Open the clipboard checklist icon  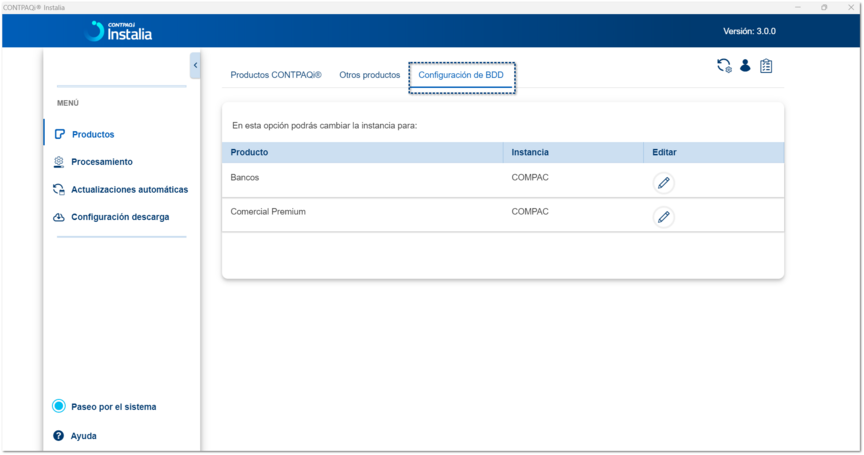[x=766, y=66]
